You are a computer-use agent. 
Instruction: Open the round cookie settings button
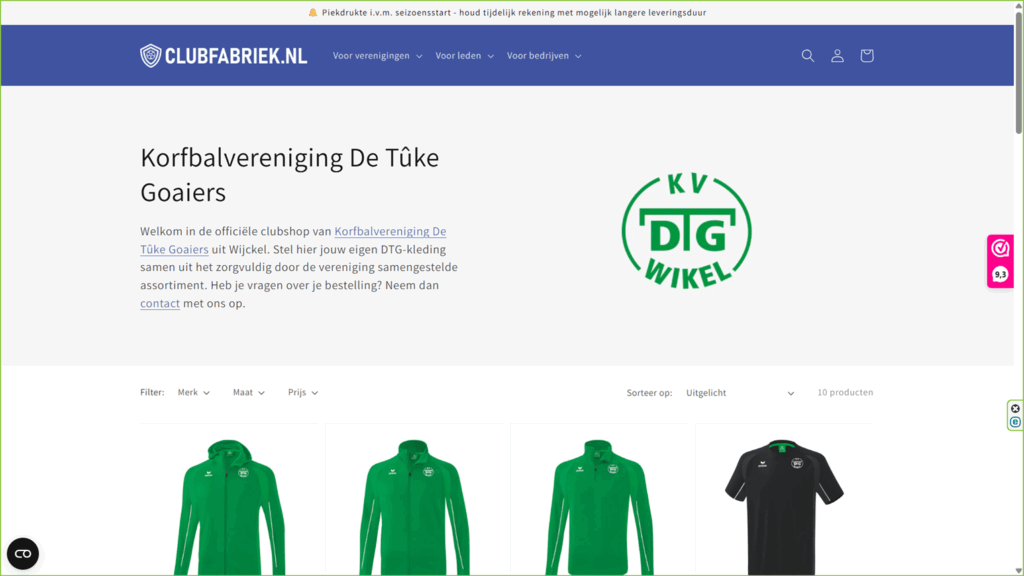(23, 553)
